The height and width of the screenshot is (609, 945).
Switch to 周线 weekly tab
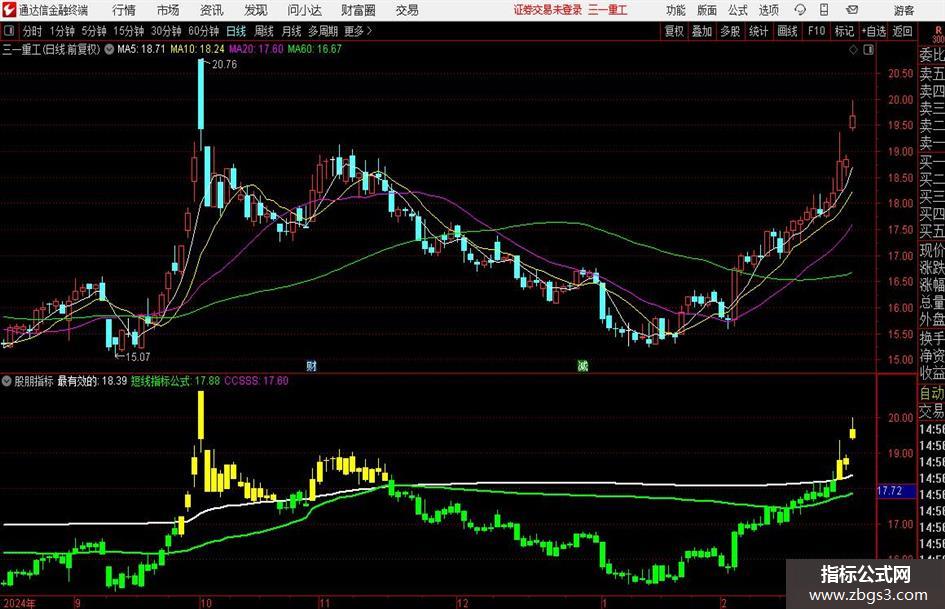[263, 31]
